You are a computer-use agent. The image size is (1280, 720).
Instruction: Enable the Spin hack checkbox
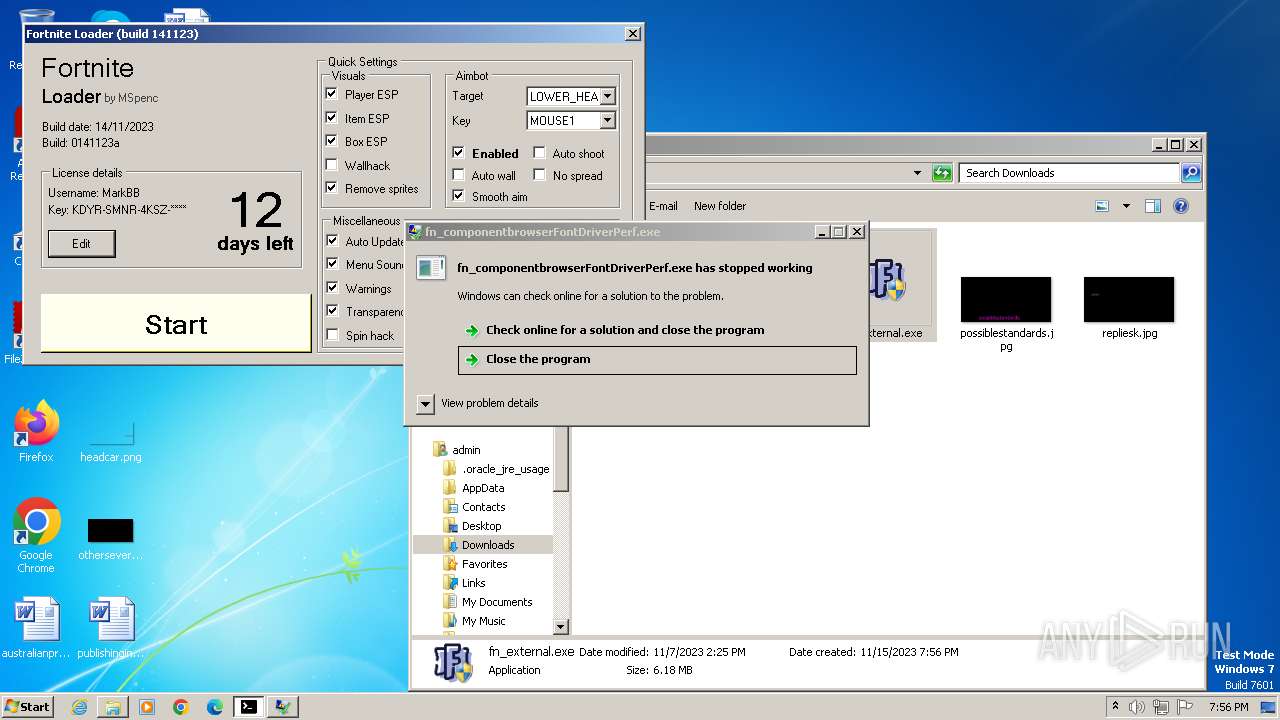point(332,335)
